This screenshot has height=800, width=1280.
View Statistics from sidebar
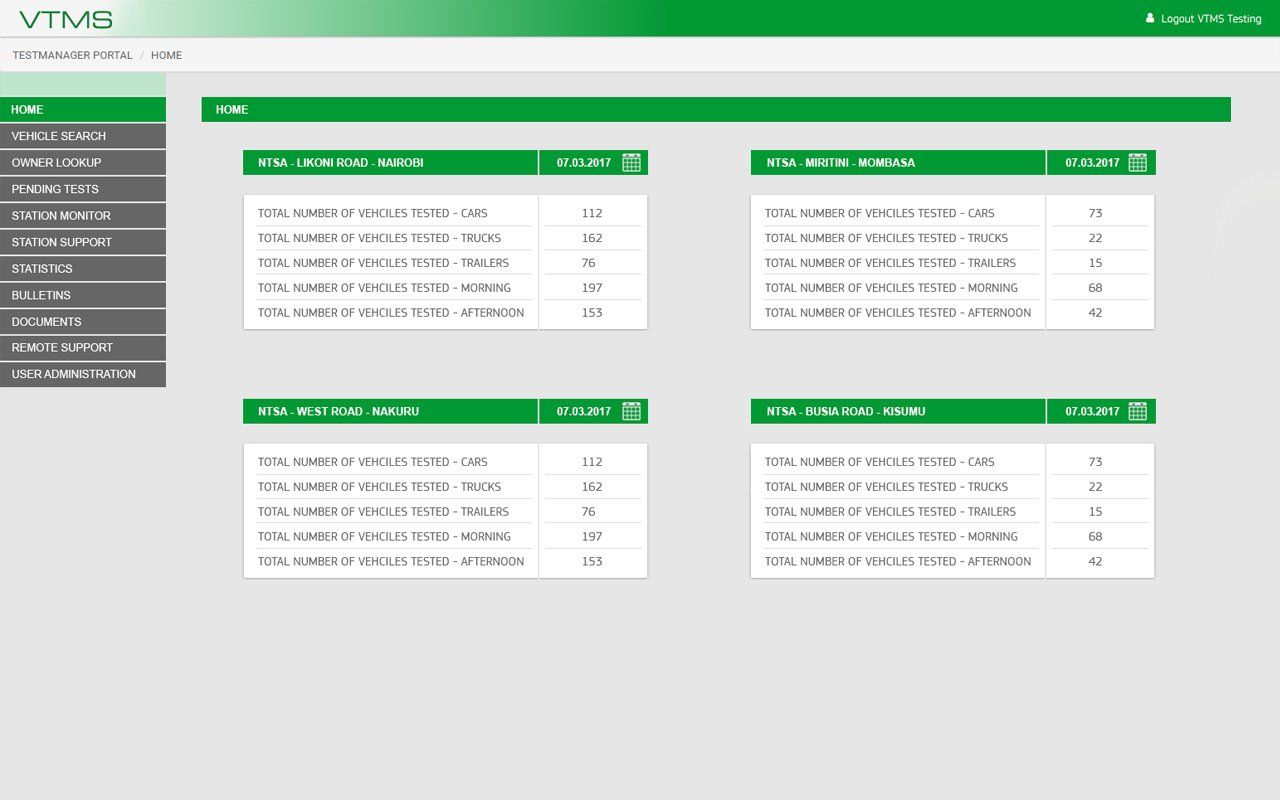(83, 268)
